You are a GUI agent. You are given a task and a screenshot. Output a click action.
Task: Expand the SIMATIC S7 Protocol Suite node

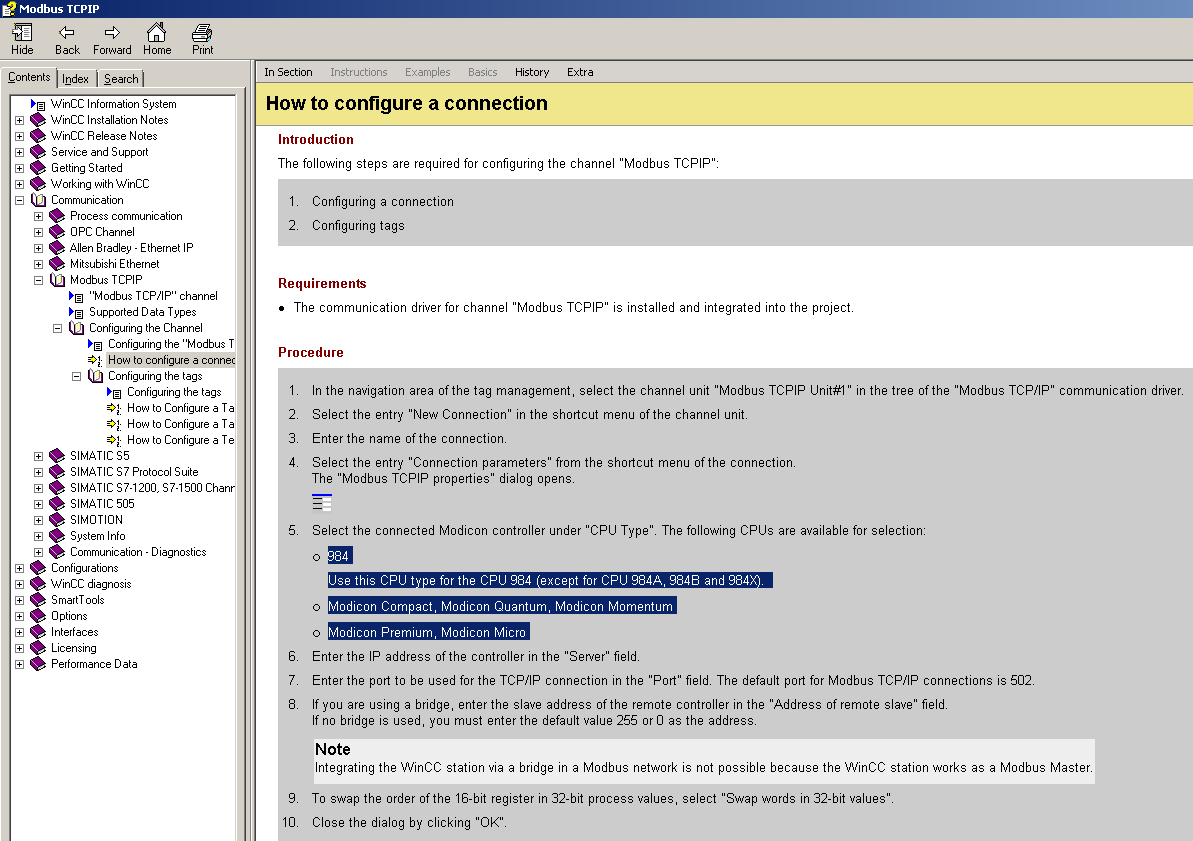tap(38, 472)
